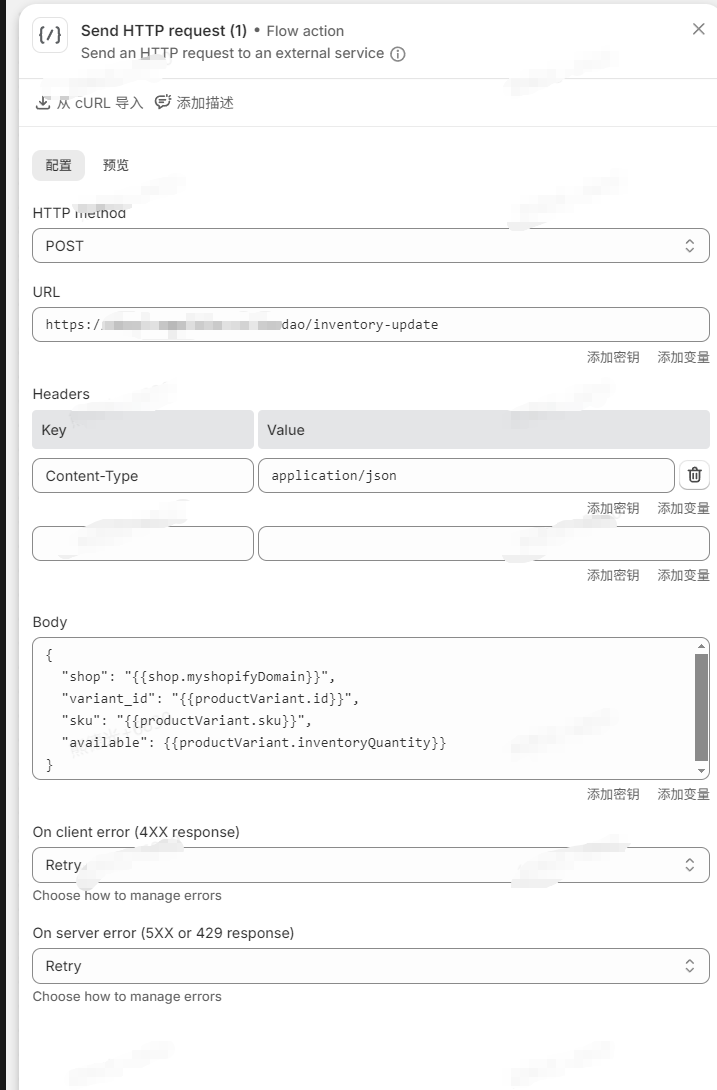The height and width of the screenshot is (1090, 717).
Task: Open the HTTP method dropdown
Action: (370, 246)
